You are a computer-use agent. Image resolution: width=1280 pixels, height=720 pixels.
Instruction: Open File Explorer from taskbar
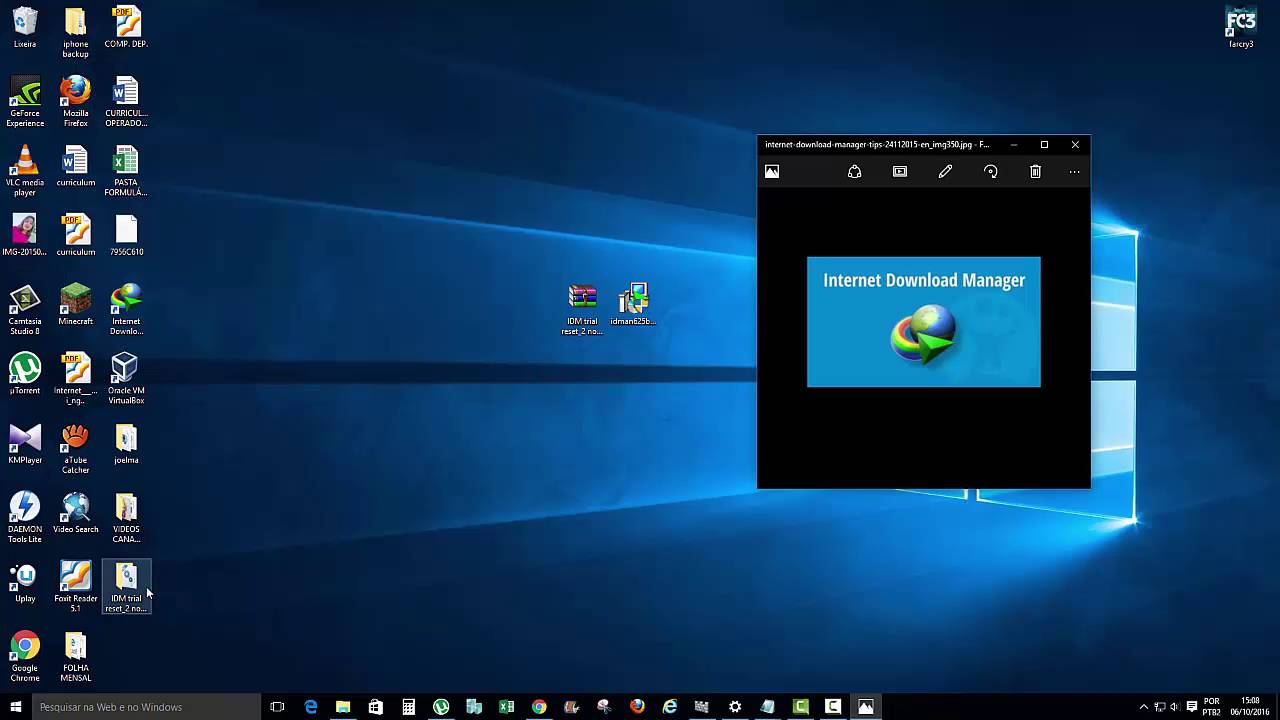[x=343, y=707]
